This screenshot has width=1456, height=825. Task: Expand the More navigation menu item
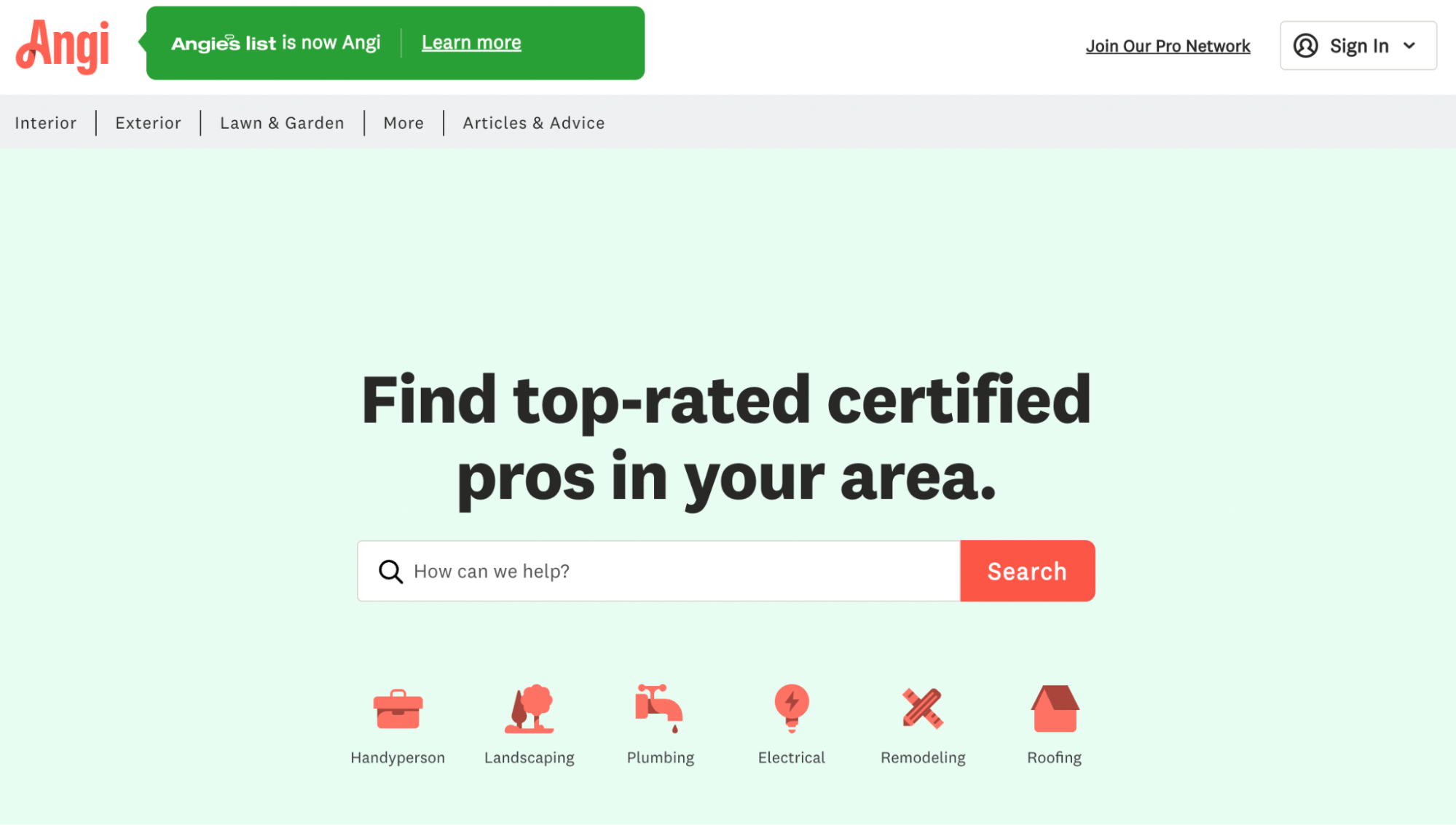point(403,122)
